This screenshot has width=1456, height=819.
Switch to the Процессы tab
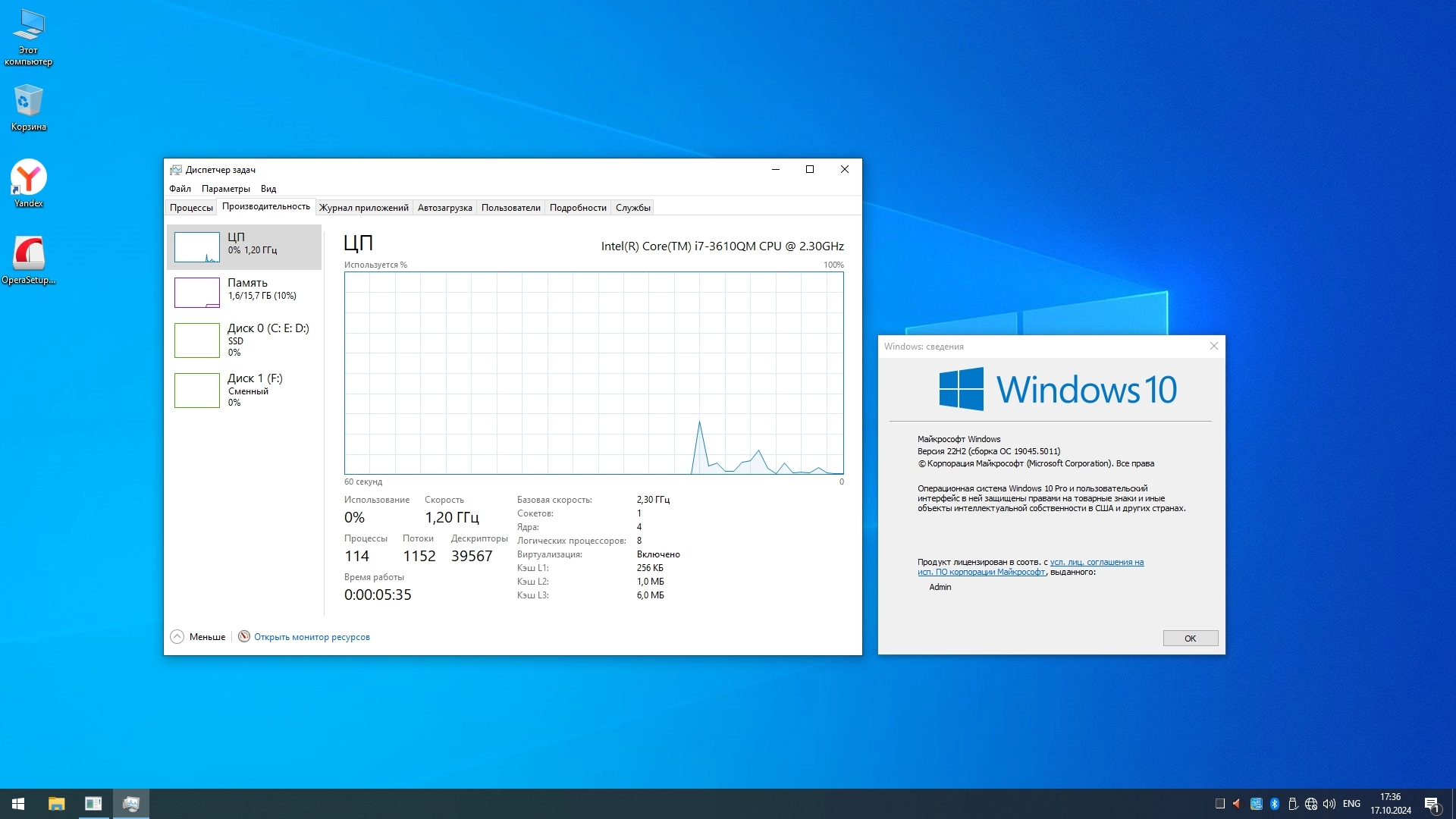(x=191, y=208)
